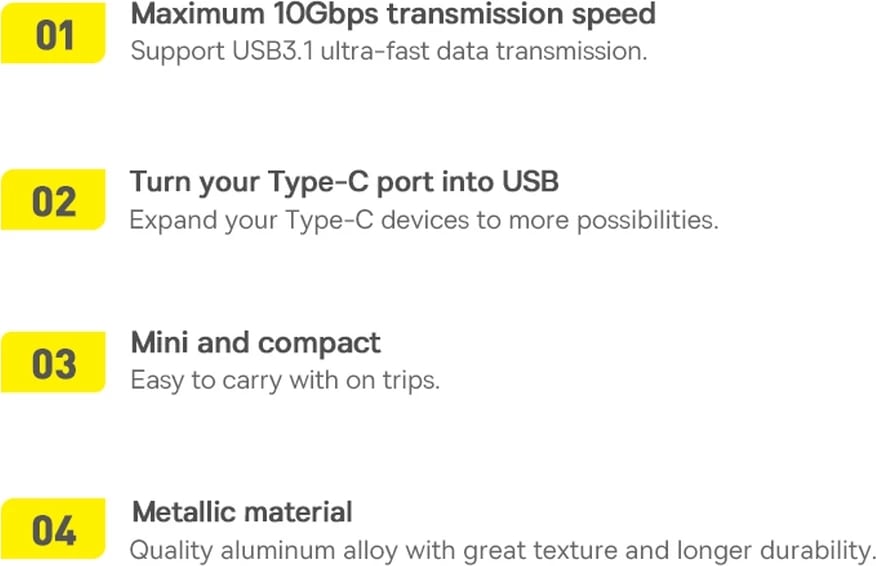Select the "Metallic material" heading
The width and height of the screenshot is (876, 566).
tap(242, 512)
